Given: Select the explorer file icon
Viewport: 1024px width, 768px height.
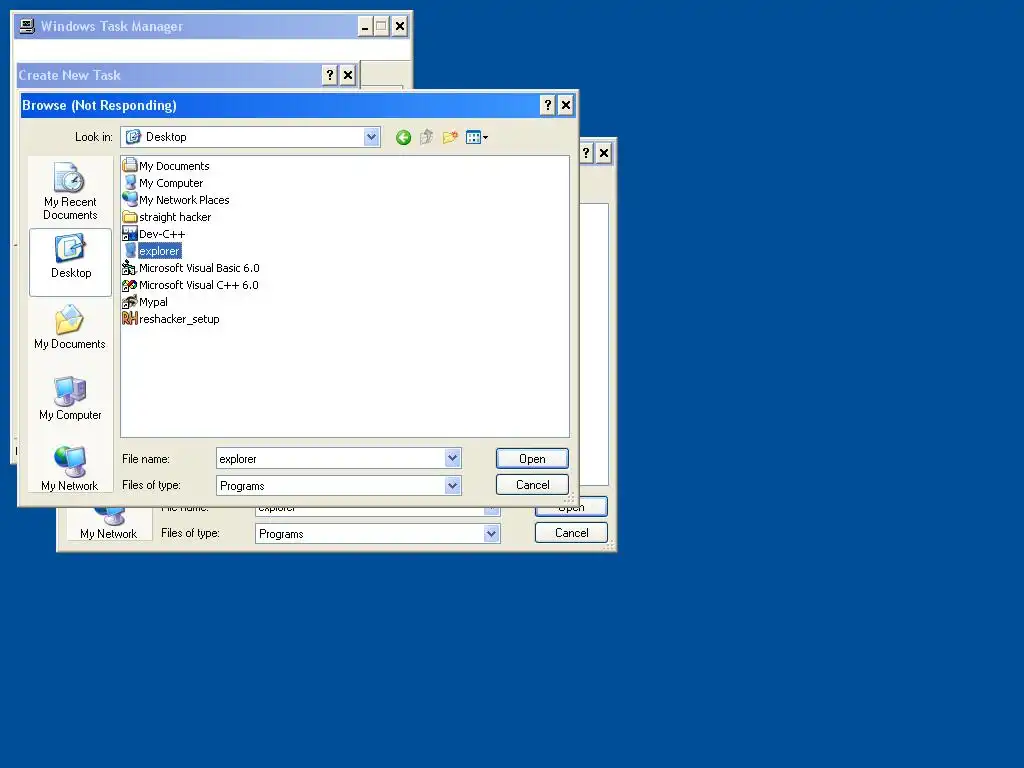Looking at the screenshot, I should tap(130, 250).
